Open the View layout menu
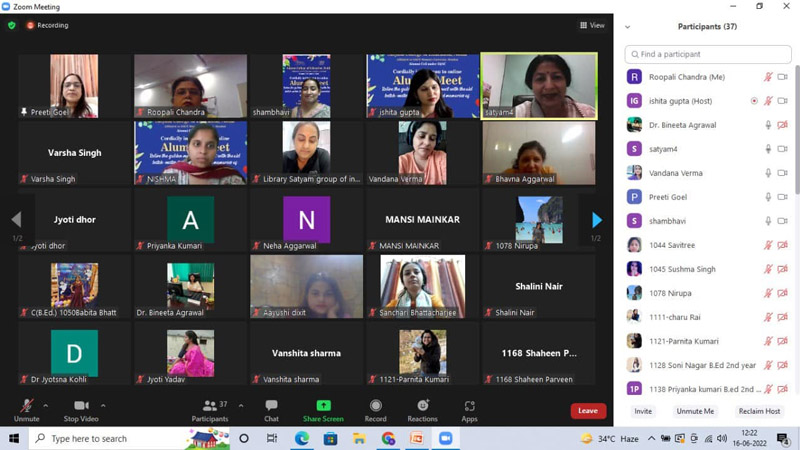Viewport: 800px width, 450px height. coord(592,25)
